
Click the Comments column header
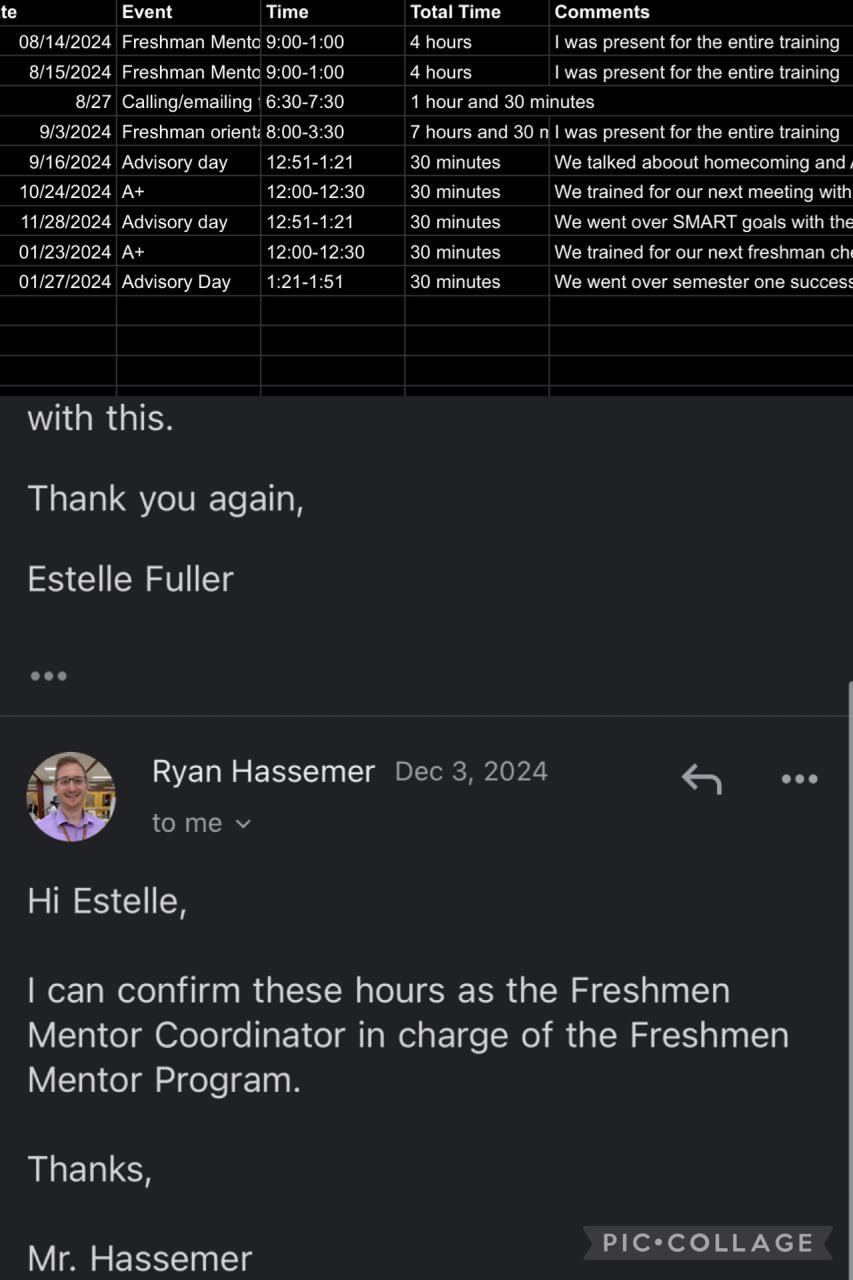[602, 12]
